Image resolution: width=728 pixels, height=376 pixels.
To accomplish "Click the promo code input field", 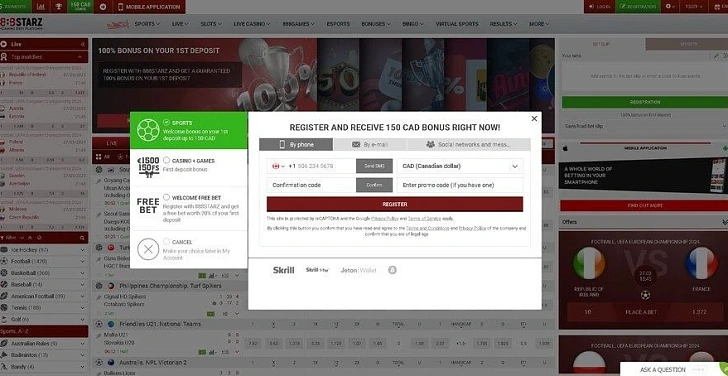I will point(460,185).
